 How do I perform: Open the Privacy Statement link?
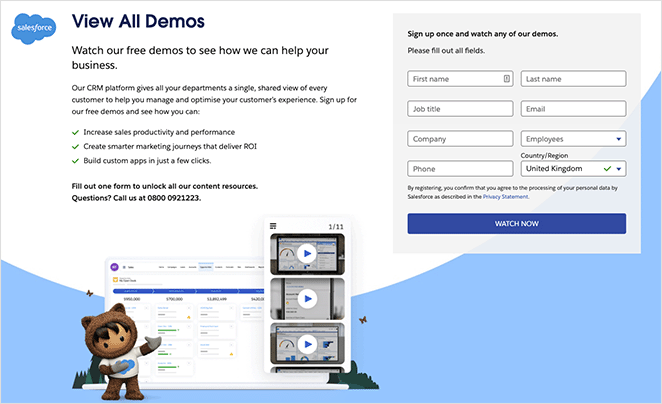[505, 197]
